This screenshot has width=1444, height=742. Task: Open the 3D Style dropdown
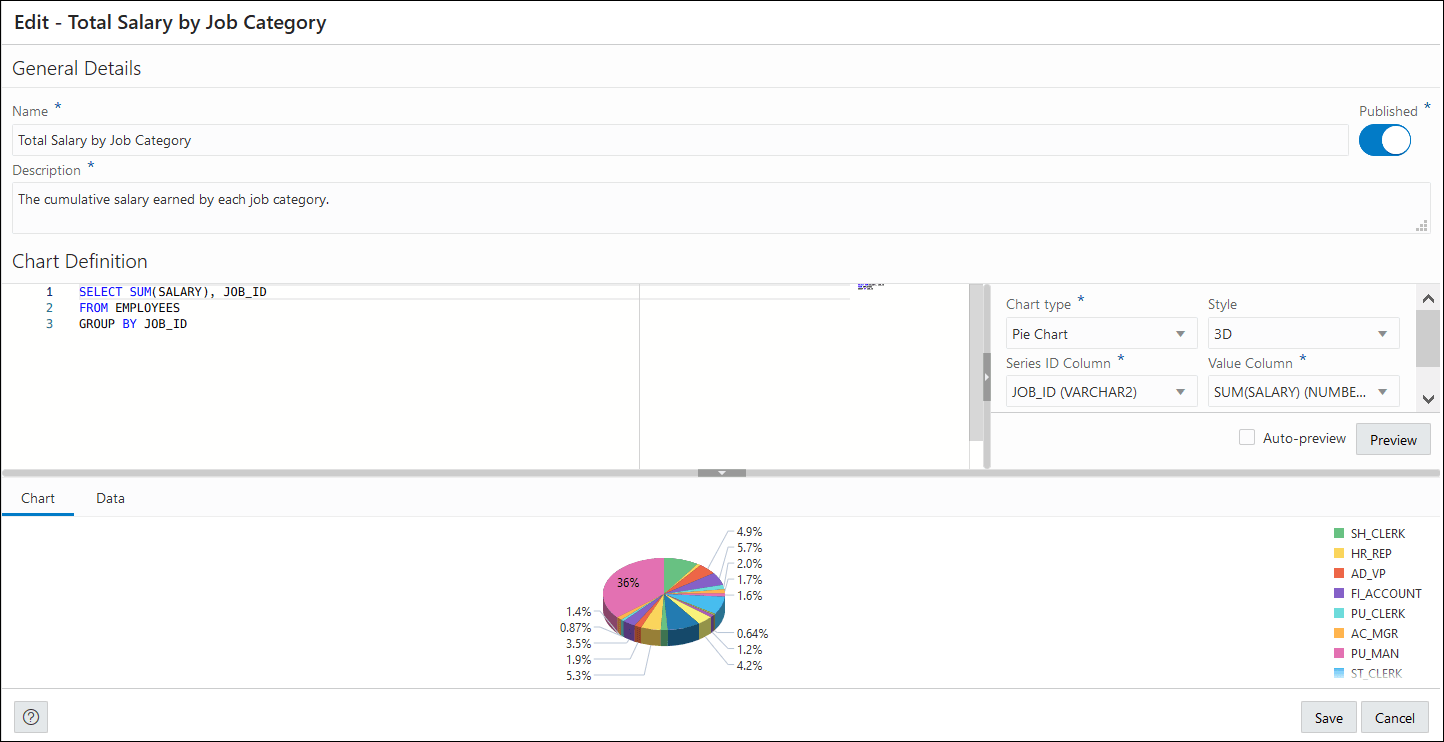(1303, 332)
